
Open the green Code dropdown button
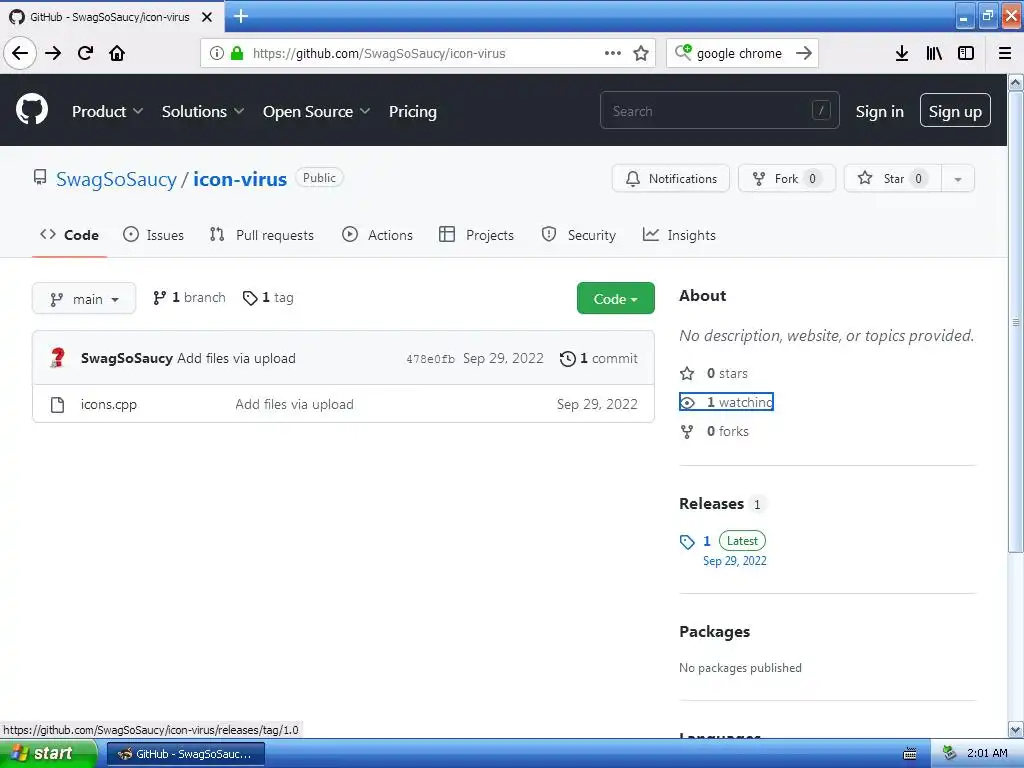[x=615, y=298]
